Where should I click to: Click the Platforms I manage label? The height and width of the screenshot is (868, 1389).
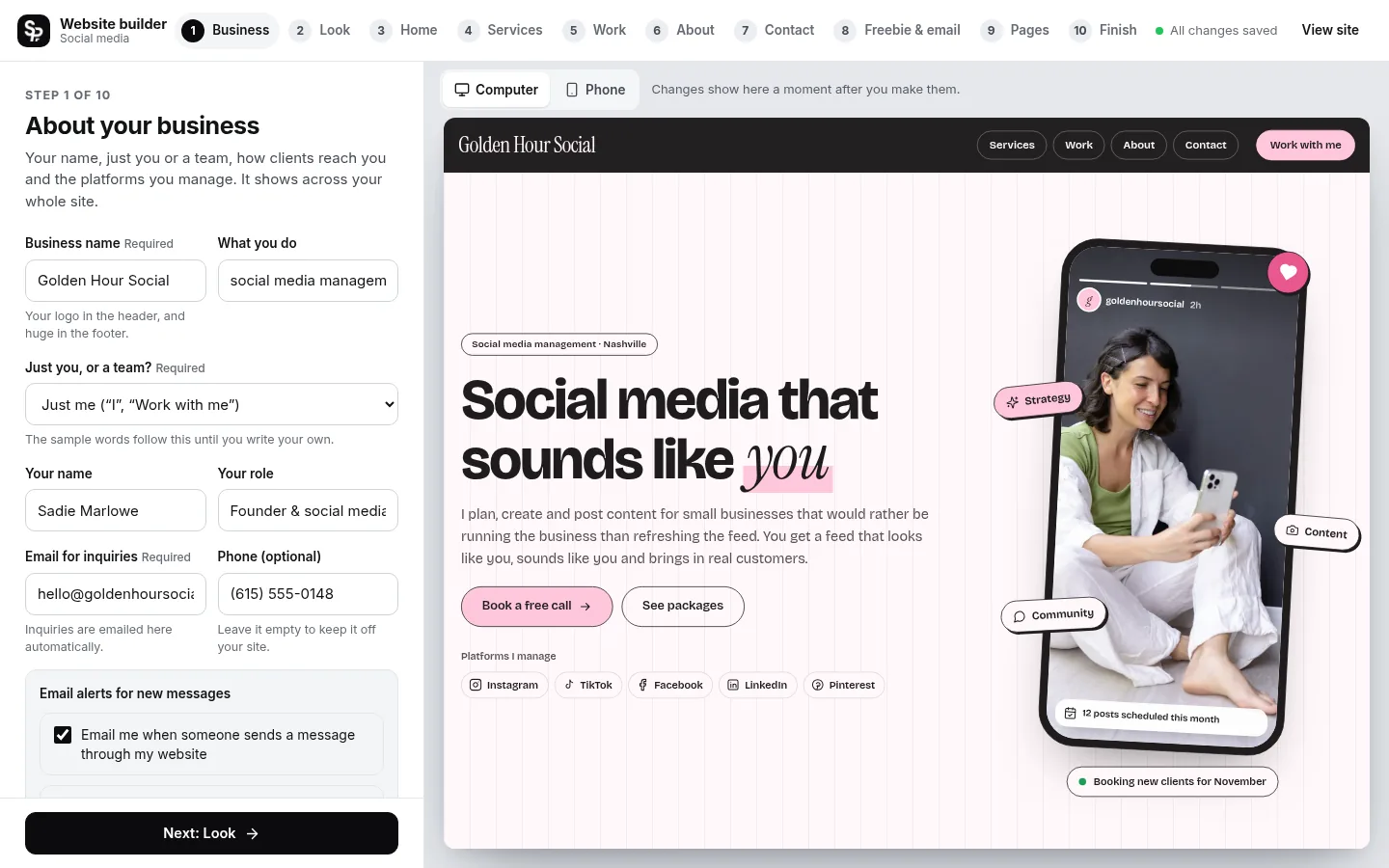point(508,656)
